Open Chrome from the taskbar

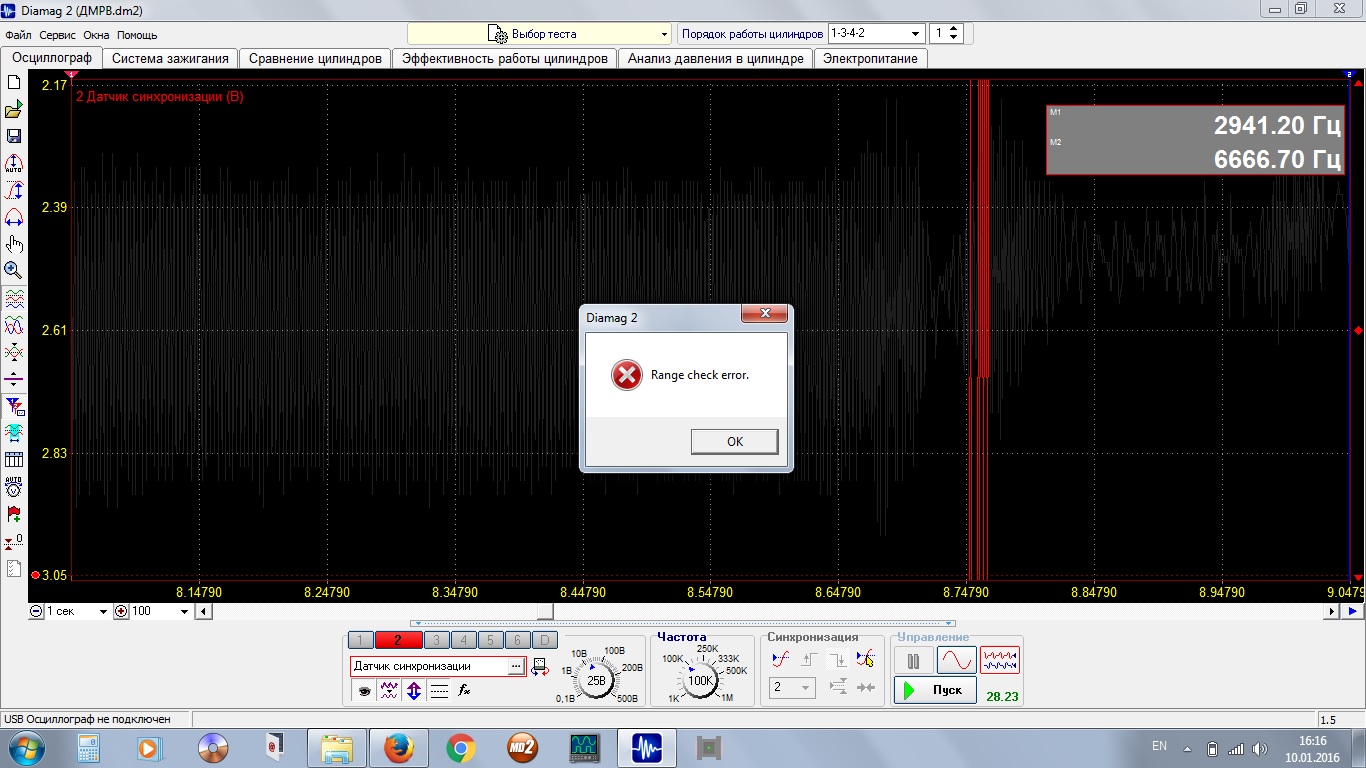(460, 747)
